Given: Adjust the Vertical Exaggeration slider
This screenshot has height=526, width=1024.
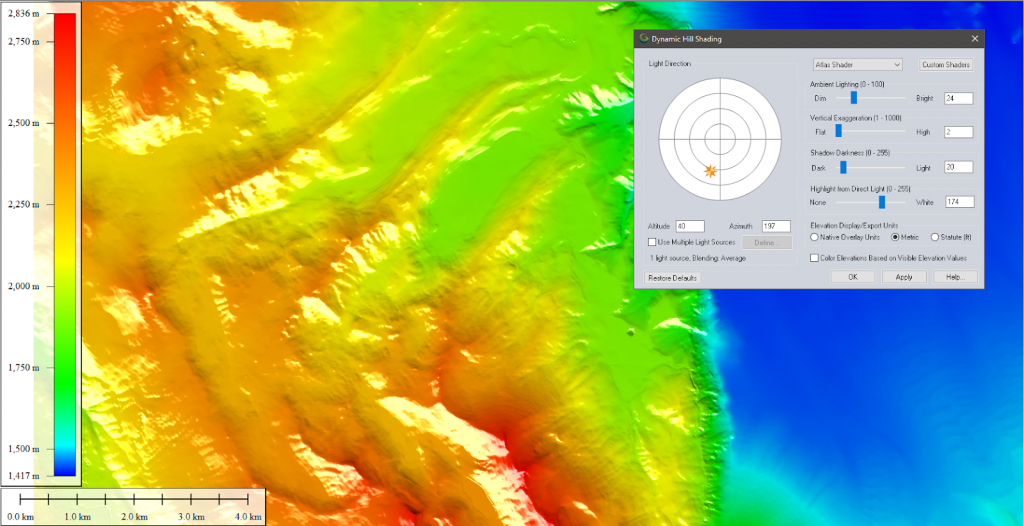Looking at the screenshot, I should coord(839,131).
